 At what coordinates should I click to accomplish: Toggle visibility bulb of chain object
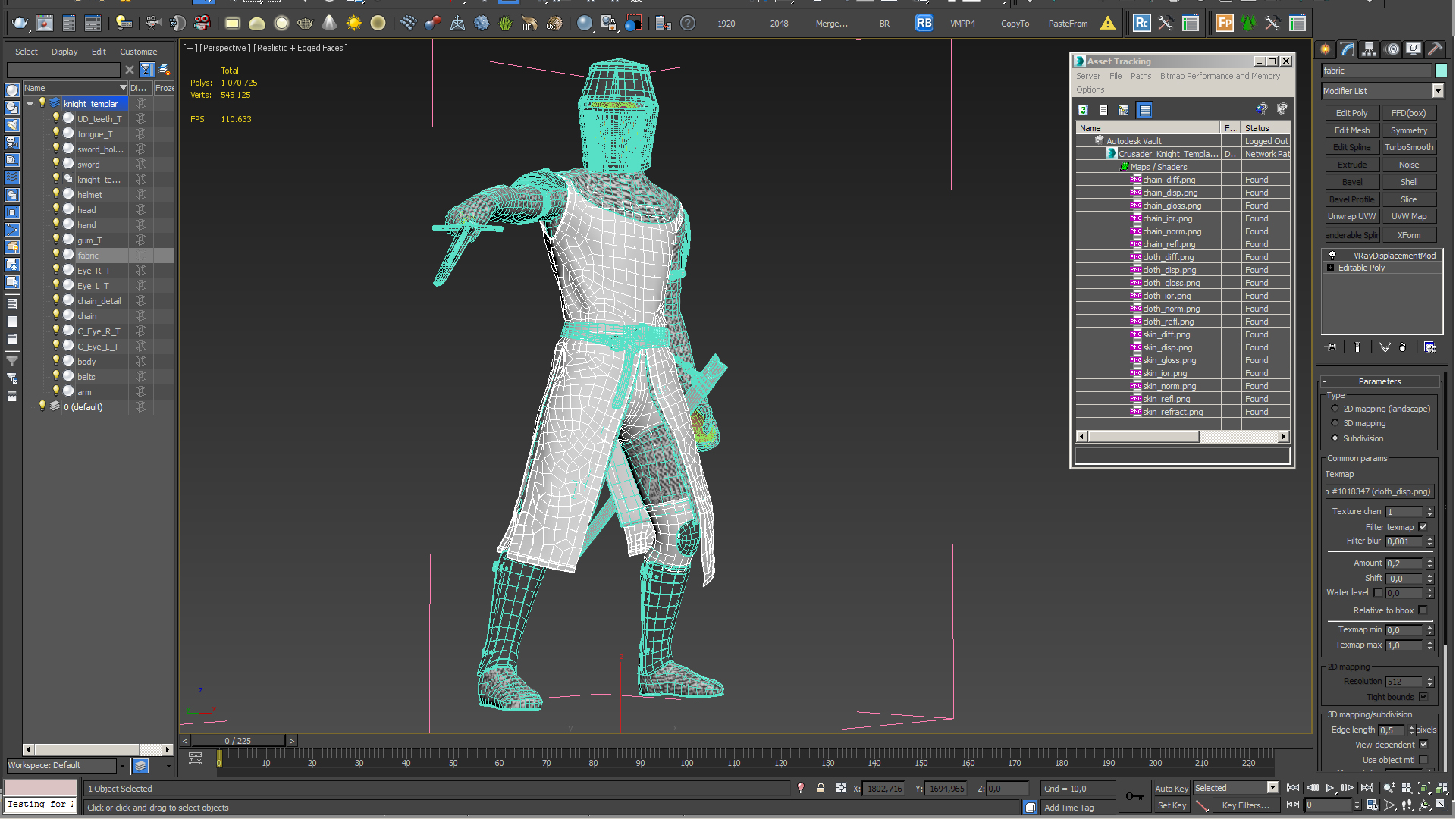click(x=56, y=315)
